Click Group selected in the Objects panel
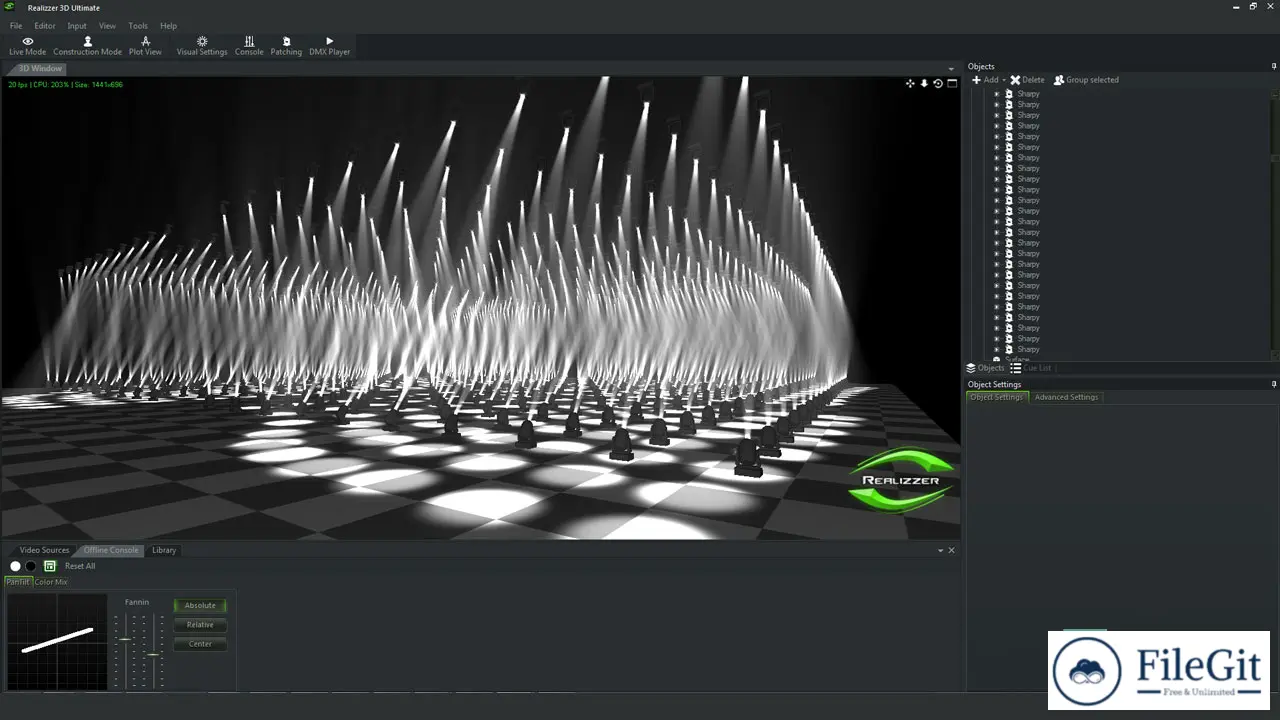 pyautogui.click(x=1086, y=80)
